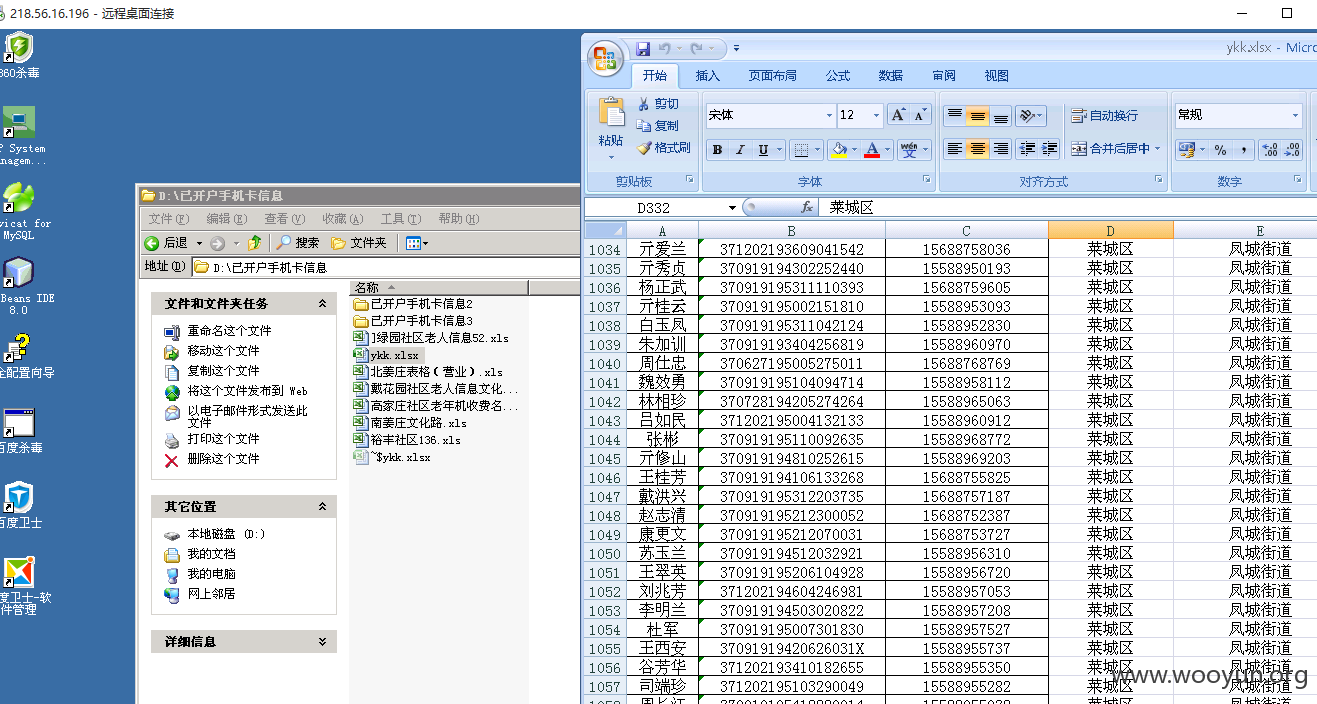The width and height of the screenshot is (1317, 704).
Task: Click the phonetic guide (wén) icon
Action: 909,150
